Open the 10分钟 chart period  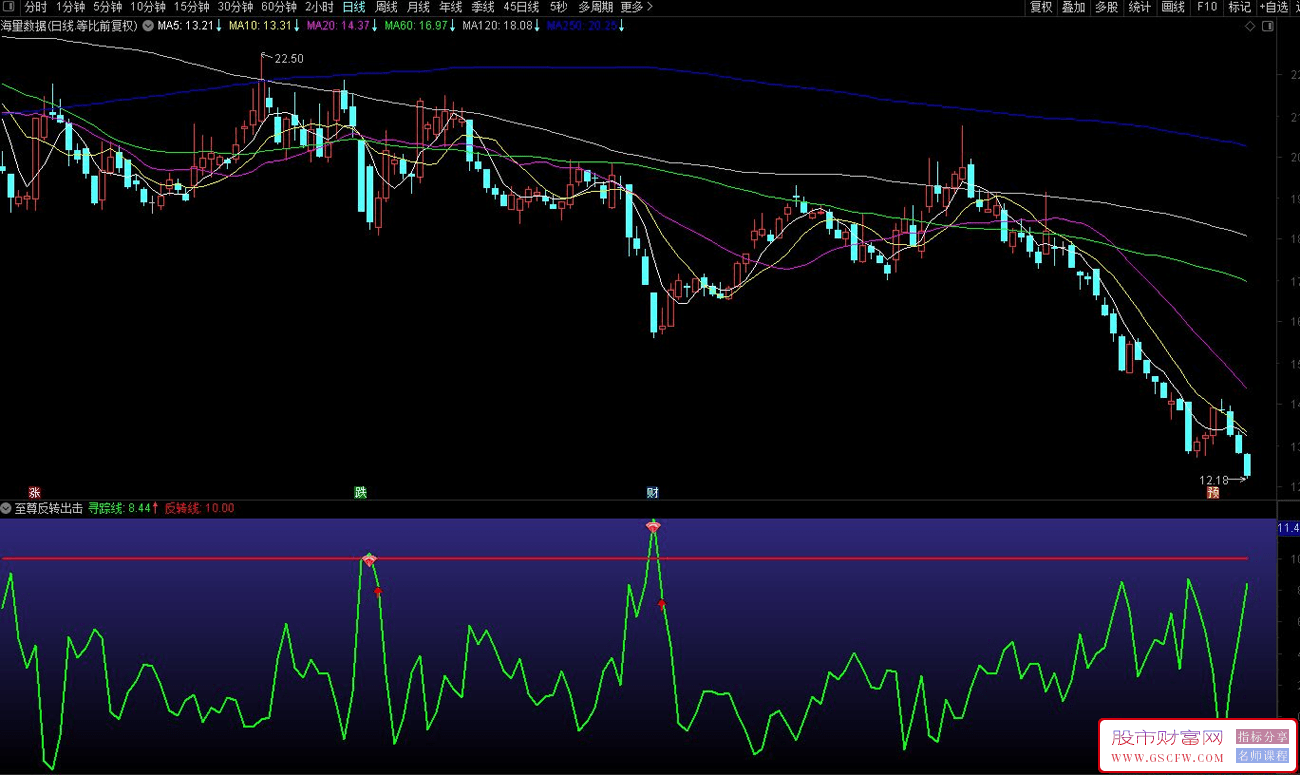click(148, 7)
